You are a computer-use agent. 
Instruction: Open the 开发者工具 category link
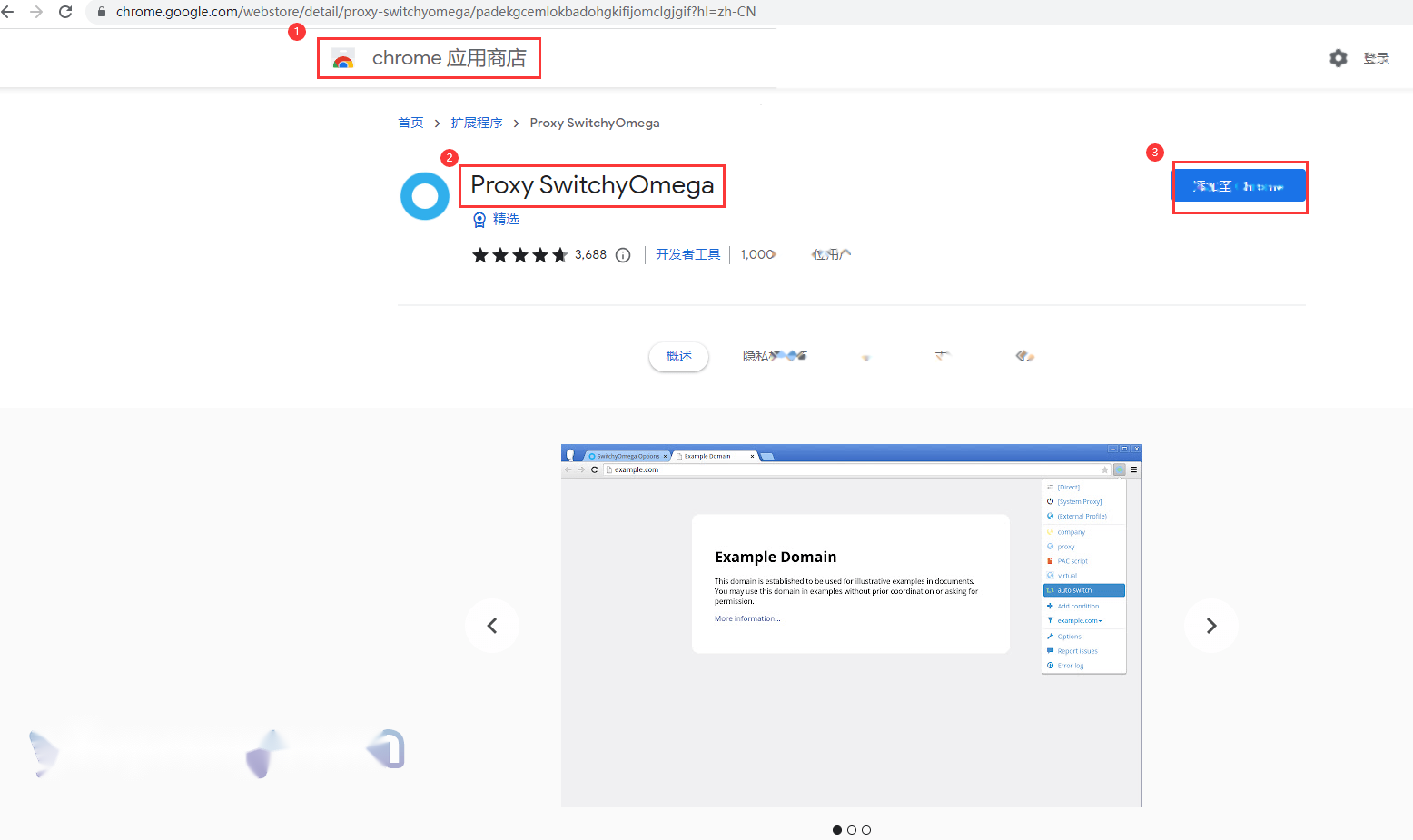[688, 254]
